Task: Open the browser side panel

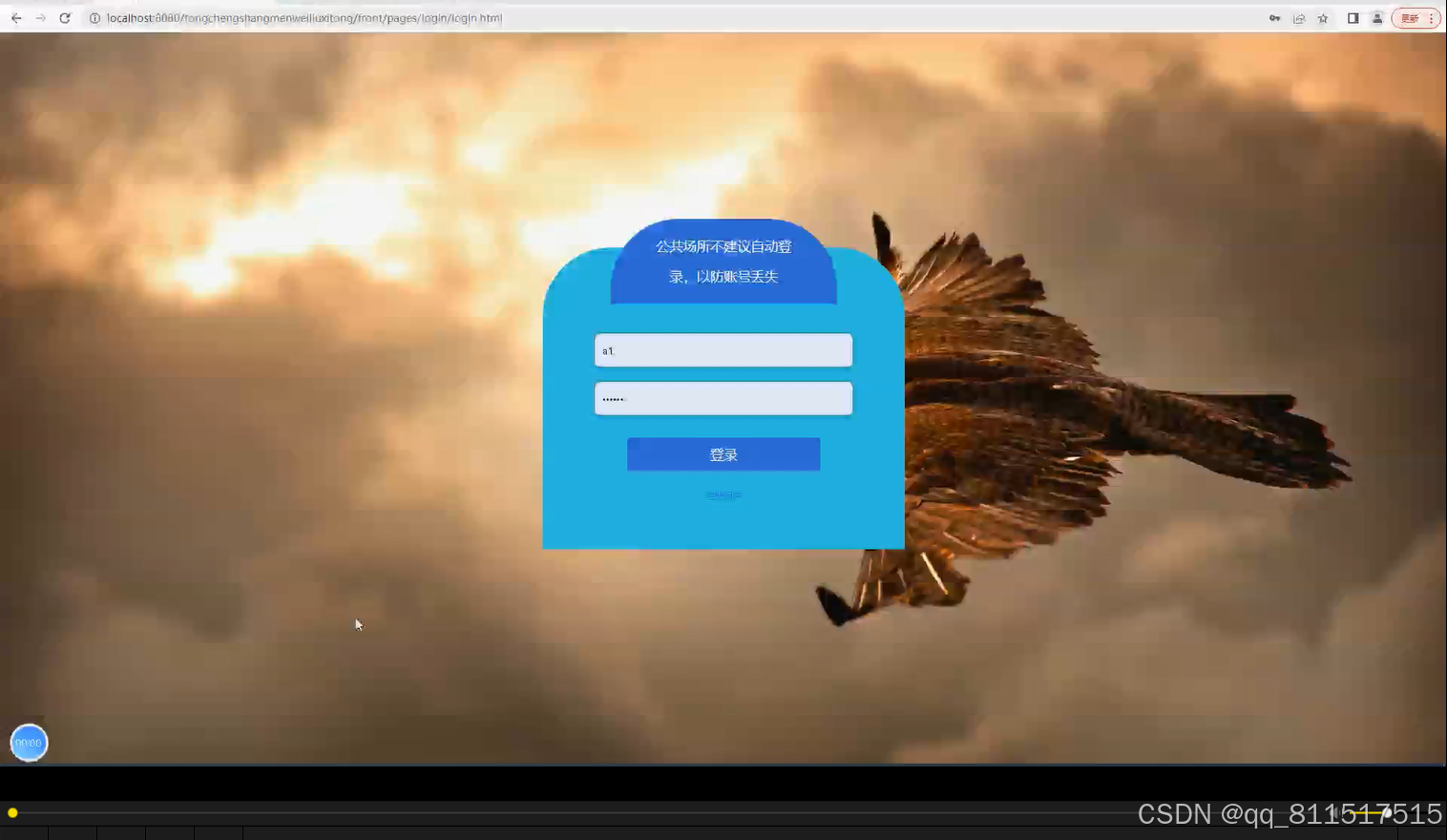Action: tap(1353, 18)
